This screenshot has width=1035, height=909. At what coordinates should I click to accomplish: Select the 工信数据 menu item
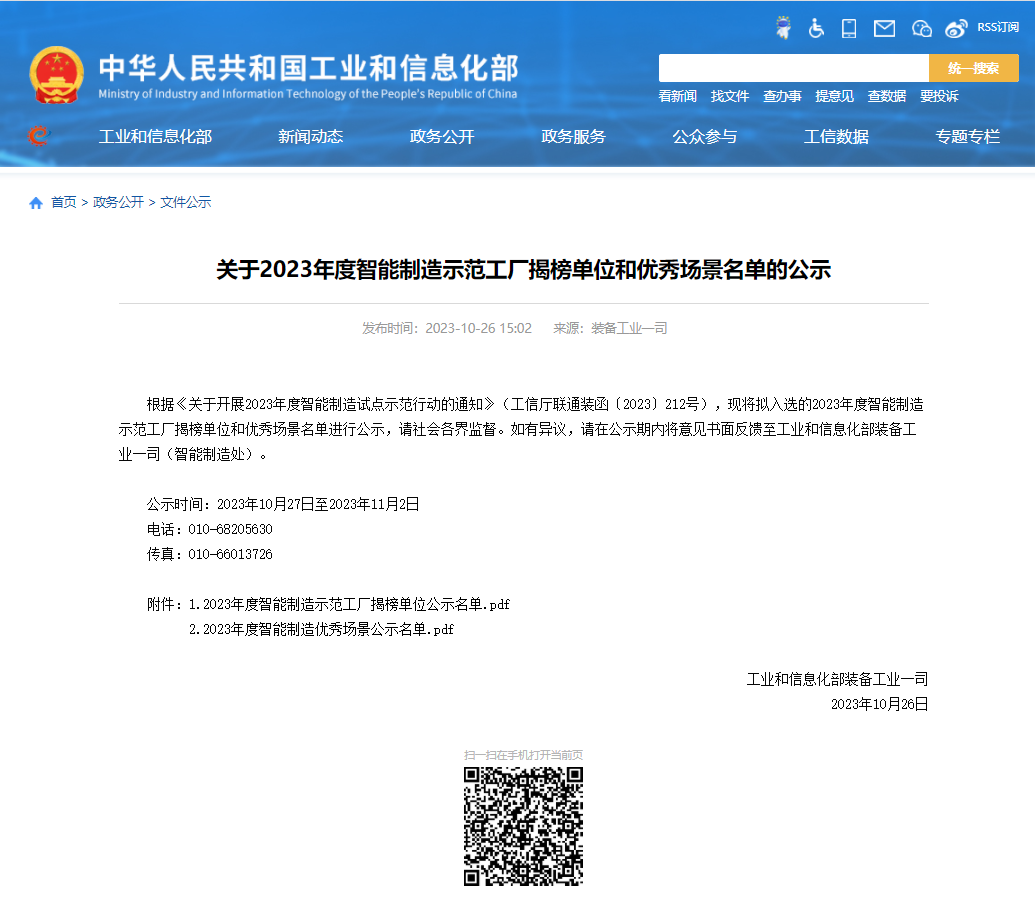click(x=835, y=137)
